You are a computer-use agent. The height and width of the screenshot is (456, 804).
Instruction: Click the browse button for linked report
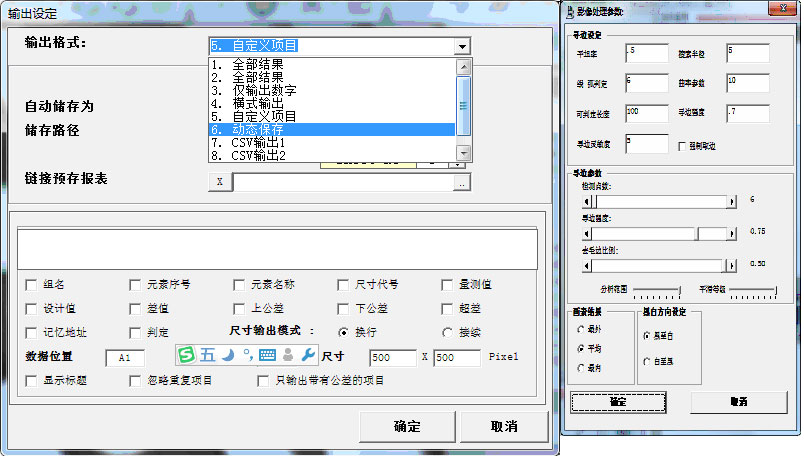[x=461, y=183]
